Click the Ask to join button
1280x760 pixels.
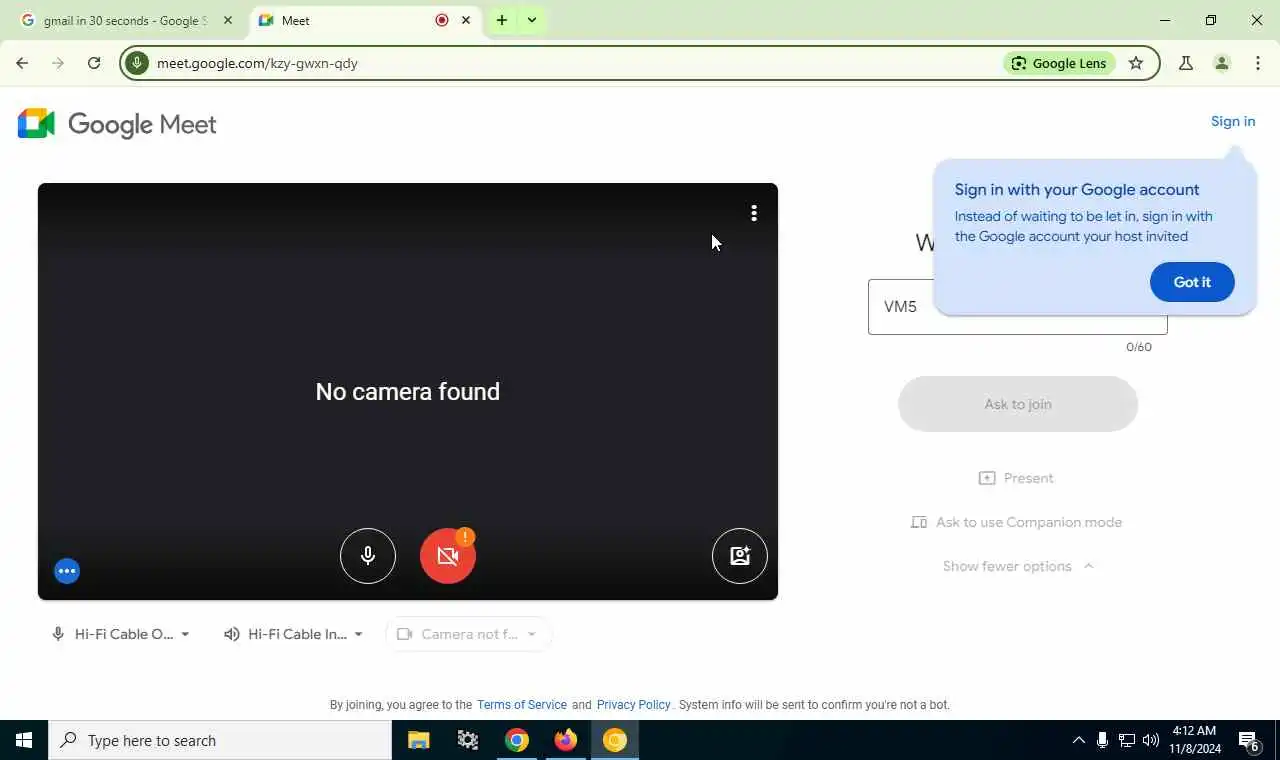coord(1018,404)
